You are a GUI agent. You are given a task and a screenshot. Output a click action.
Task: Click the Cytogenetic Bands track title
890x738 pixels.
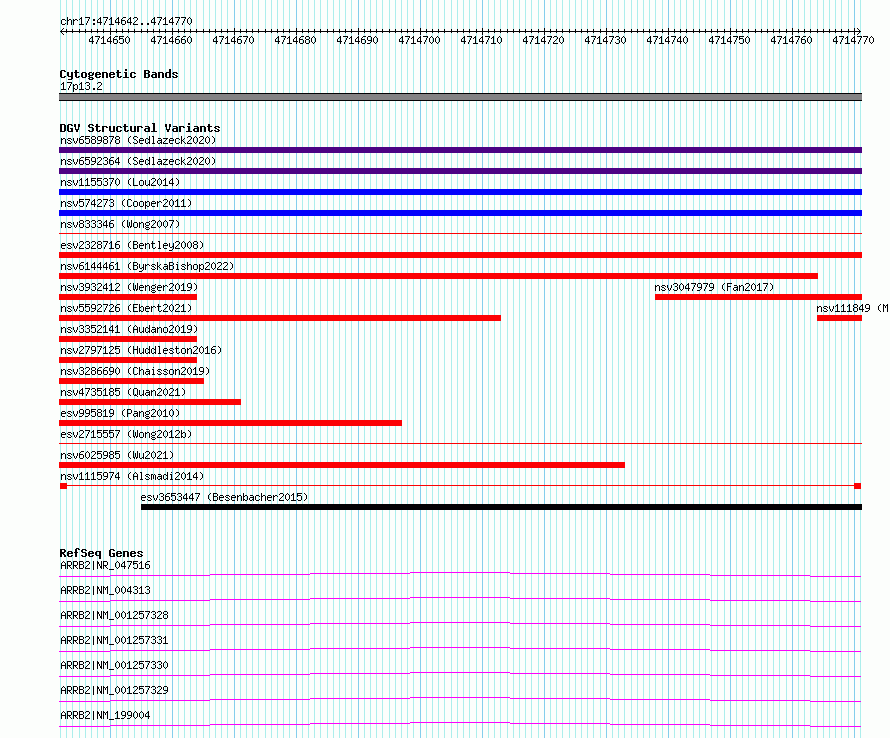[119, 74]
